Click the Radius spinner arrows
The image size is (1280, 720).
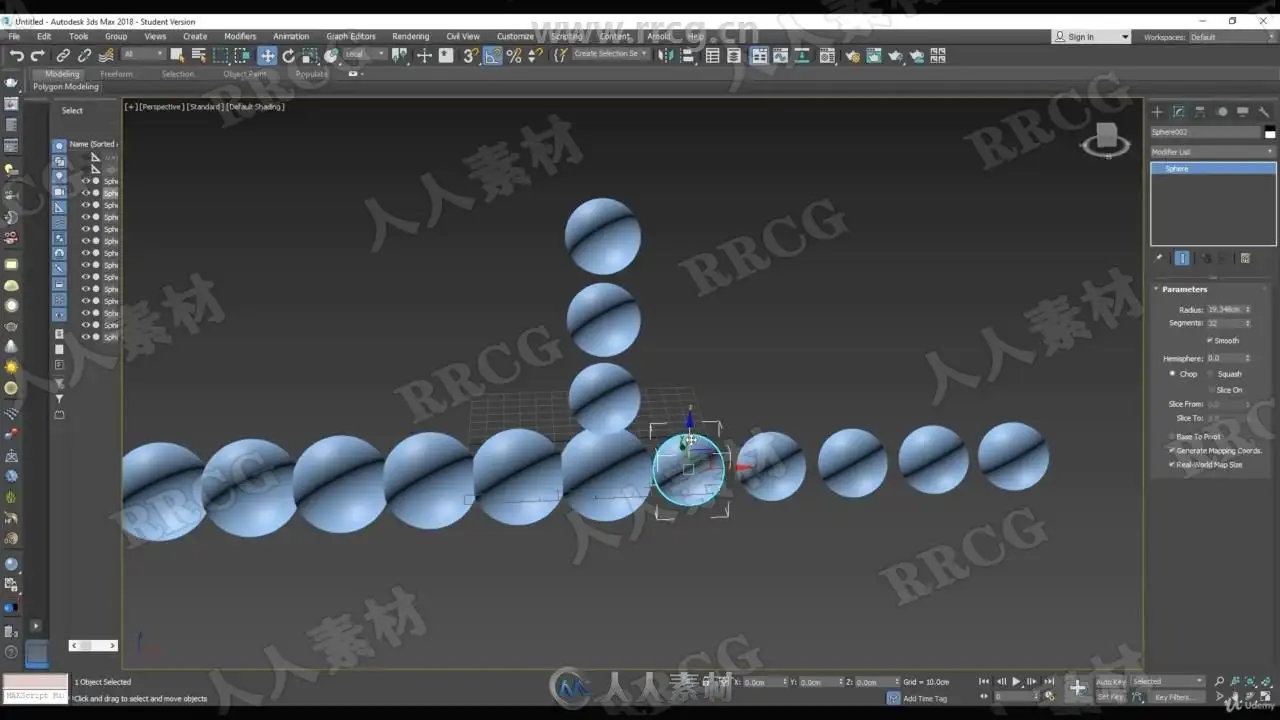1247,310
